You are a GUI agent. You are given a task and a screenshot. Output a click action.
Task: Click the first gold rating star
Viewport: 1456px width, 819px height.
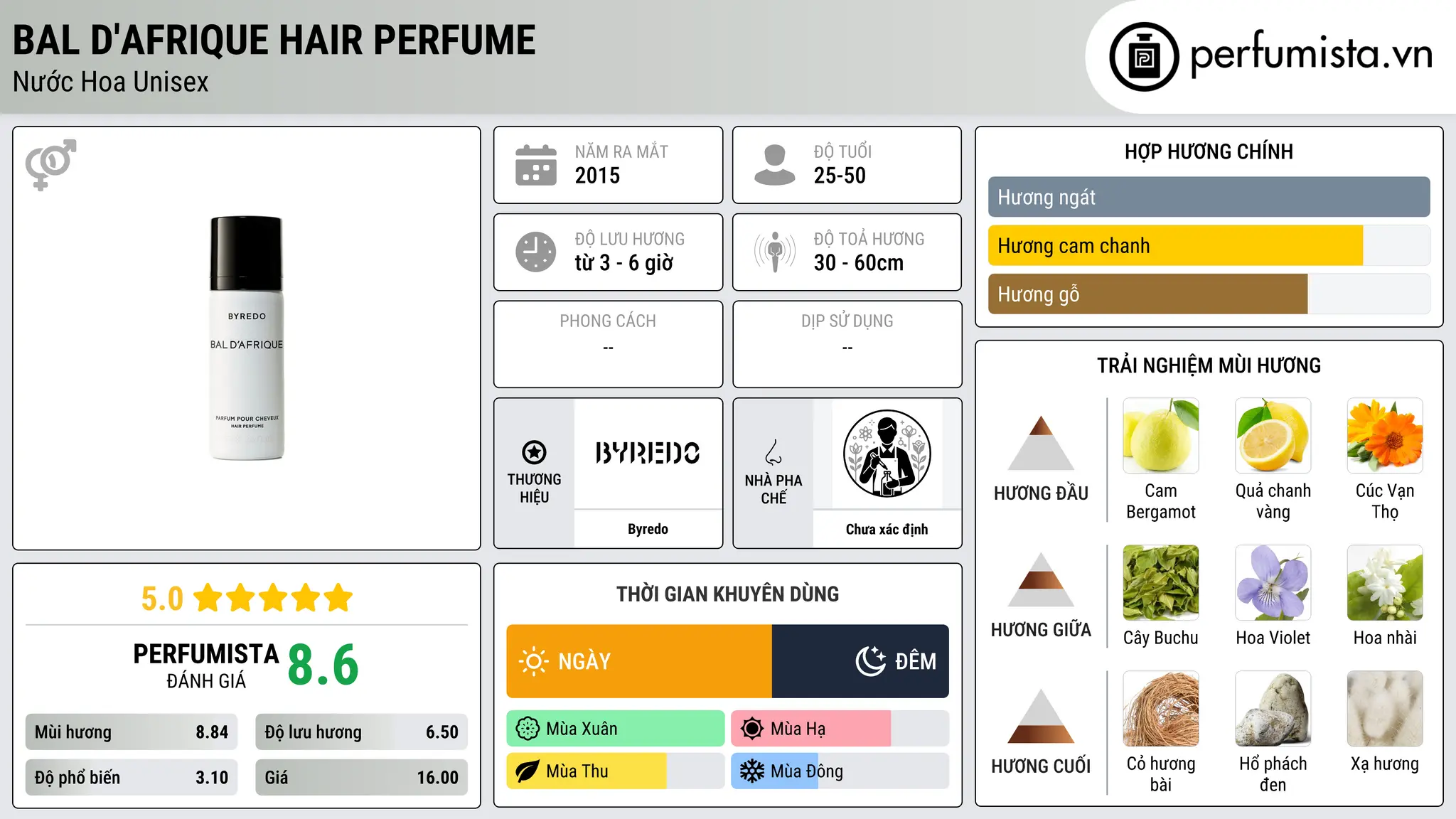pyautogui.click(x=208, y=598)
